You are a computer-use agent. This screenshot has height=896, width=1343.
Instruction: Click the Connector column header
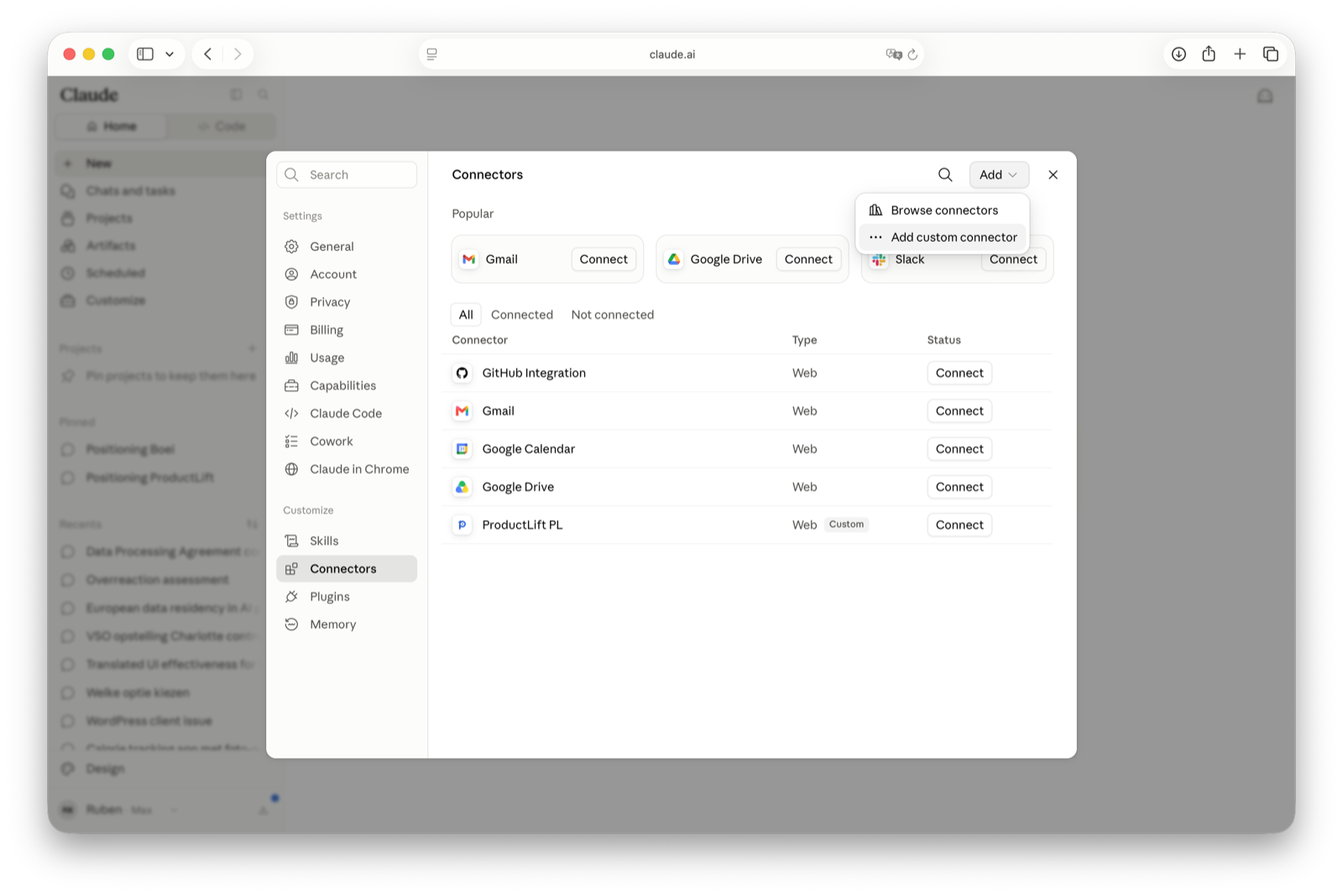[479, 340]
